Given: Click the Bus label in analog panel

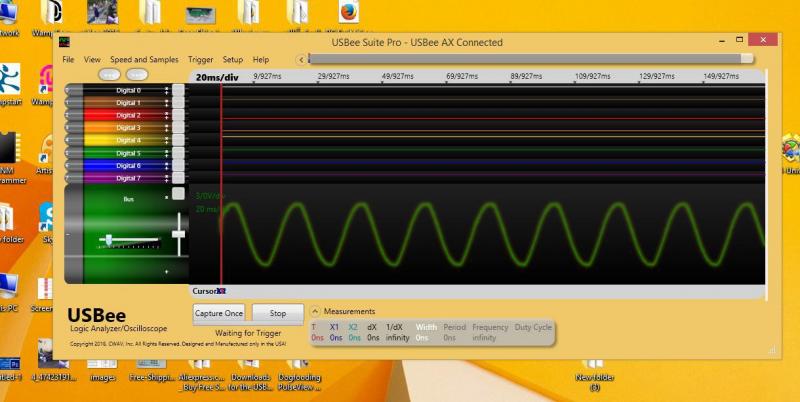Looking at the screenshot, I should 129,199.
